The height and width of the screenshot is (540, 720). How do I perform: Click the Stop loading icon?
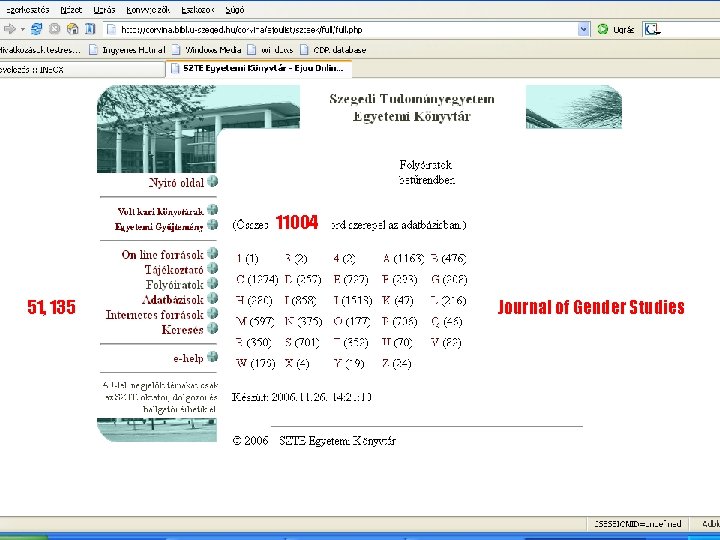[55, 29]
